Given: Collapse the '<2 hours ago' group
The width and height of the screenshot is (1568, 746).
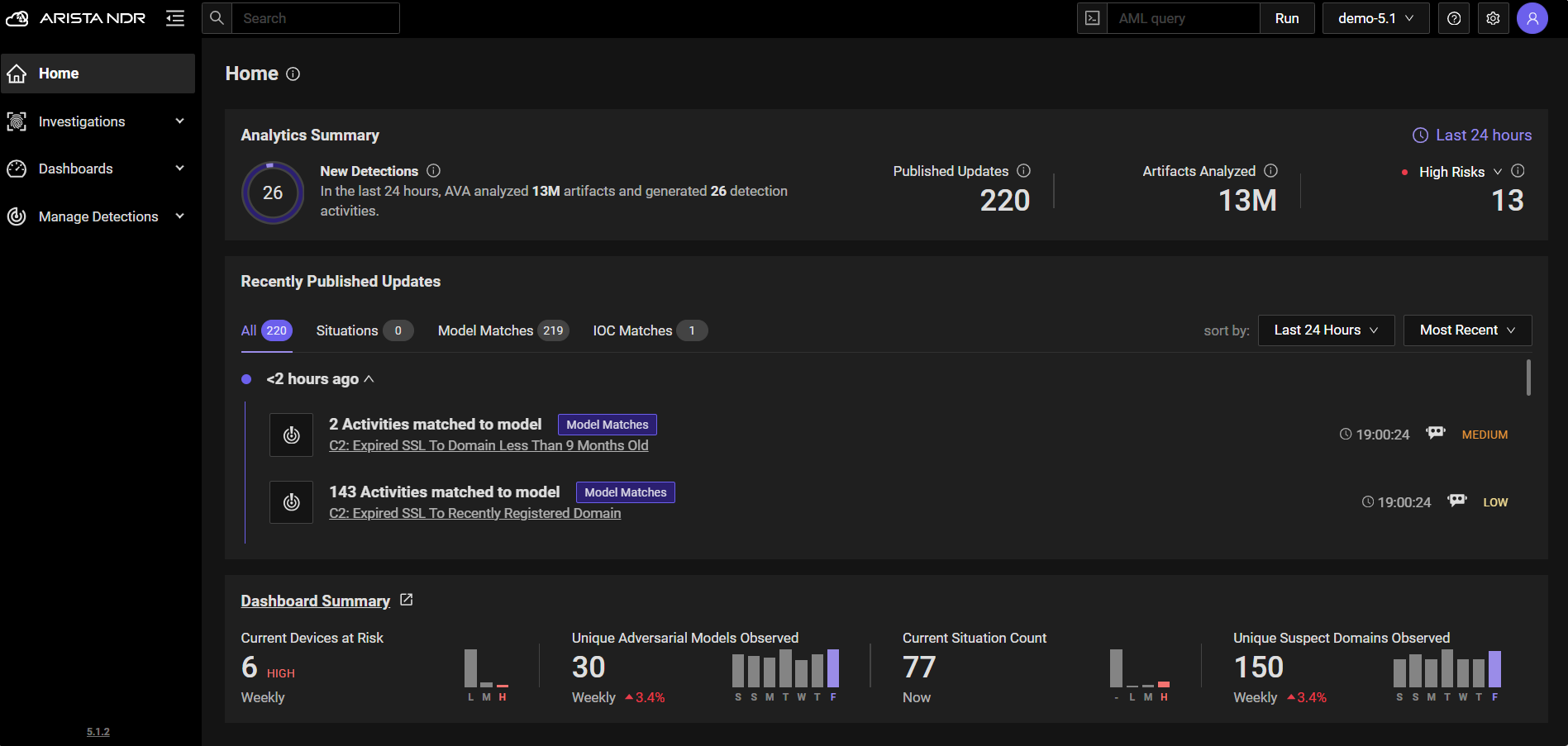Looking at the screenshot, I should click(x=369, y=378).
